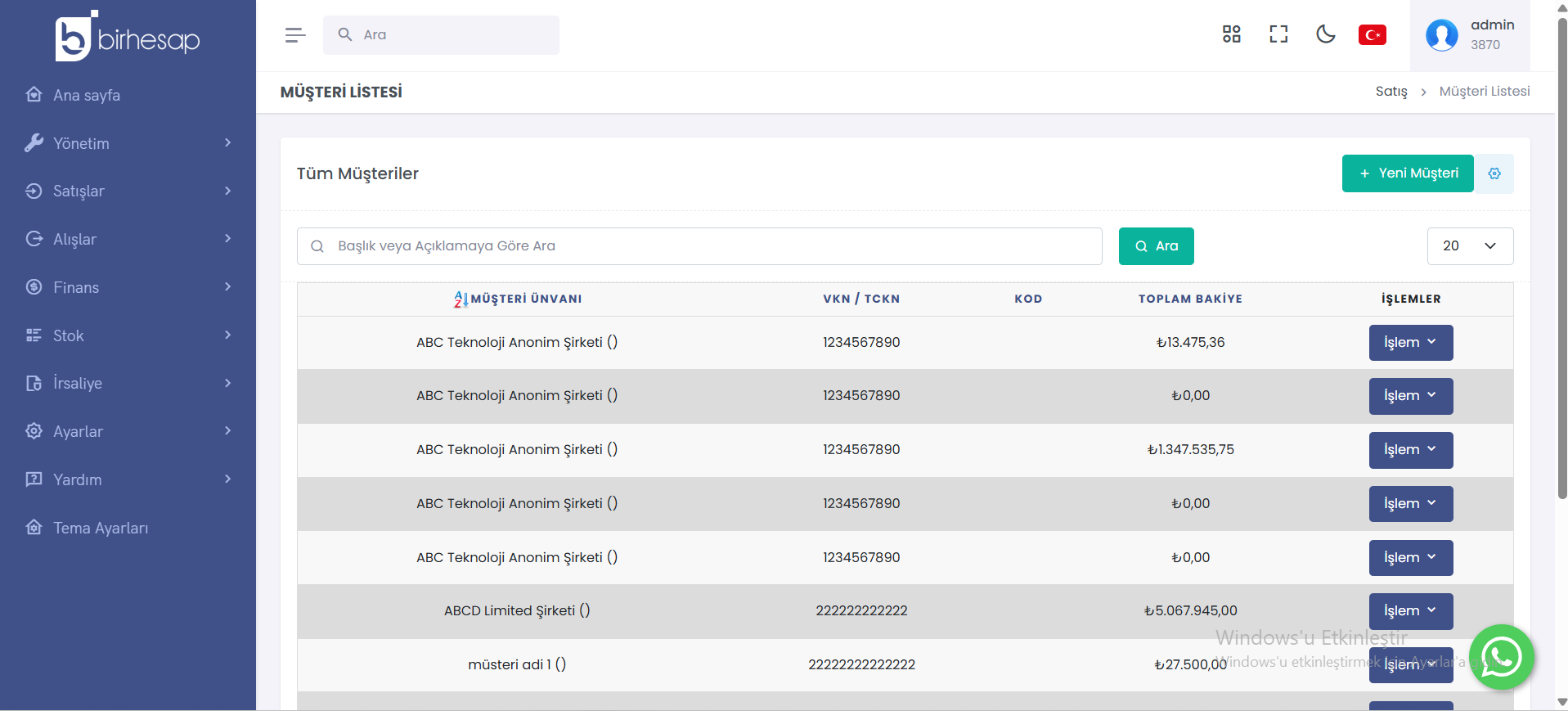Click the İrsaliye document icon
1568x711 pixels.
[34, 383]
